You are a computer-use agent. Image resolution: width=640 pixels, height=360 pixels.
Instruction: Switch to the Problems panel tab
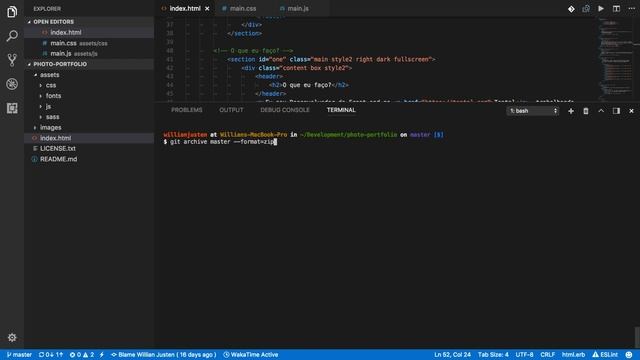[187, 110]
